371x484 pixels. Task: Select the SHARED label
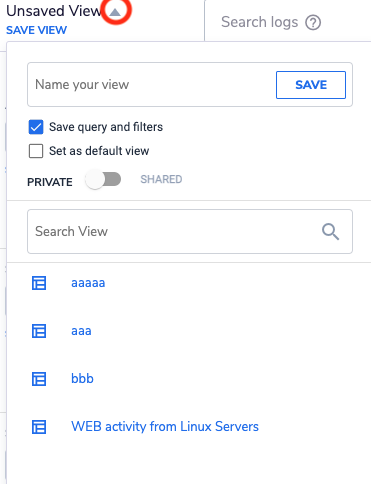point(161,179)
